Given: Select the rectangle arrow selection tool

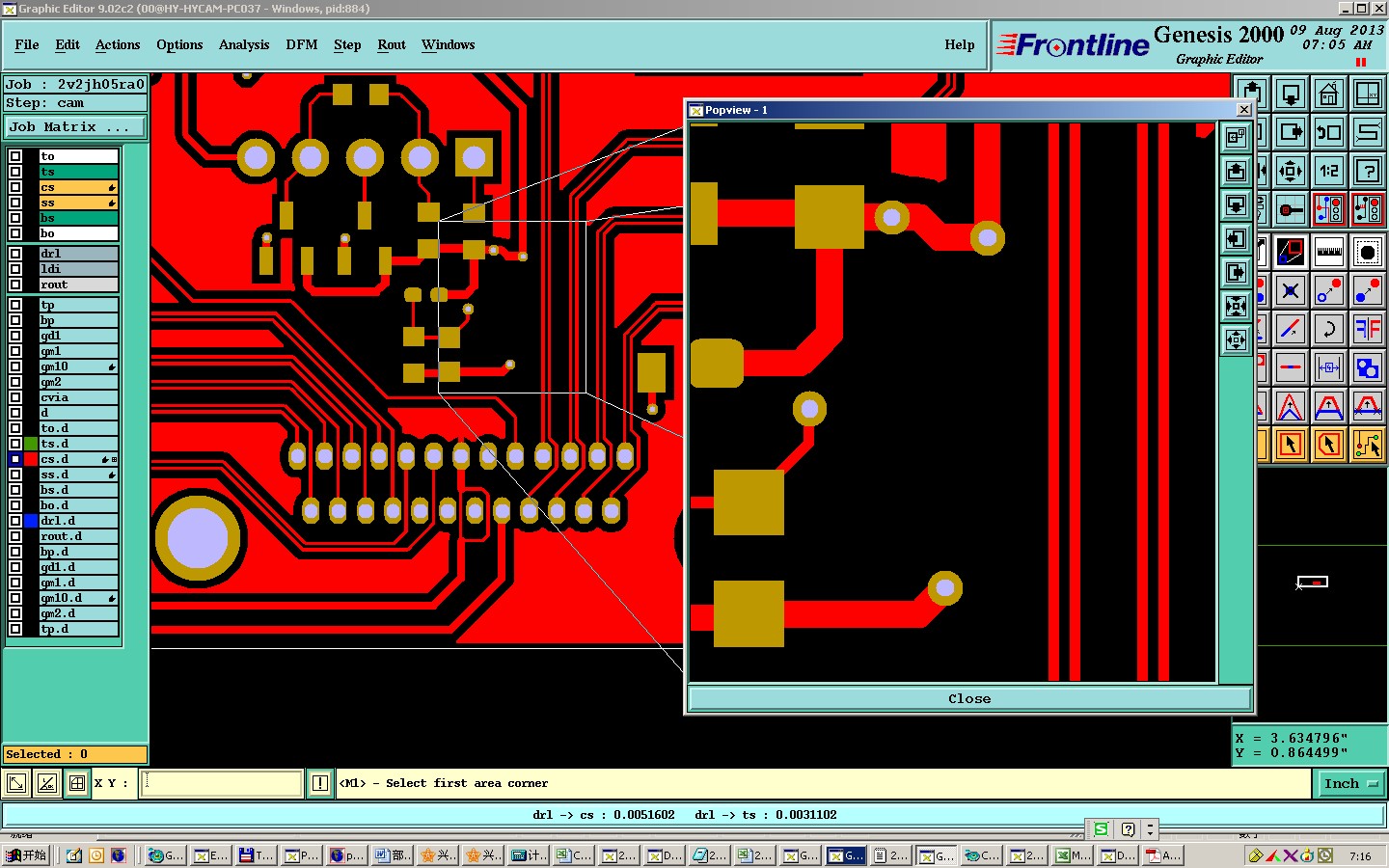Looking at the screenshot, I should [x=1290, y=445].
